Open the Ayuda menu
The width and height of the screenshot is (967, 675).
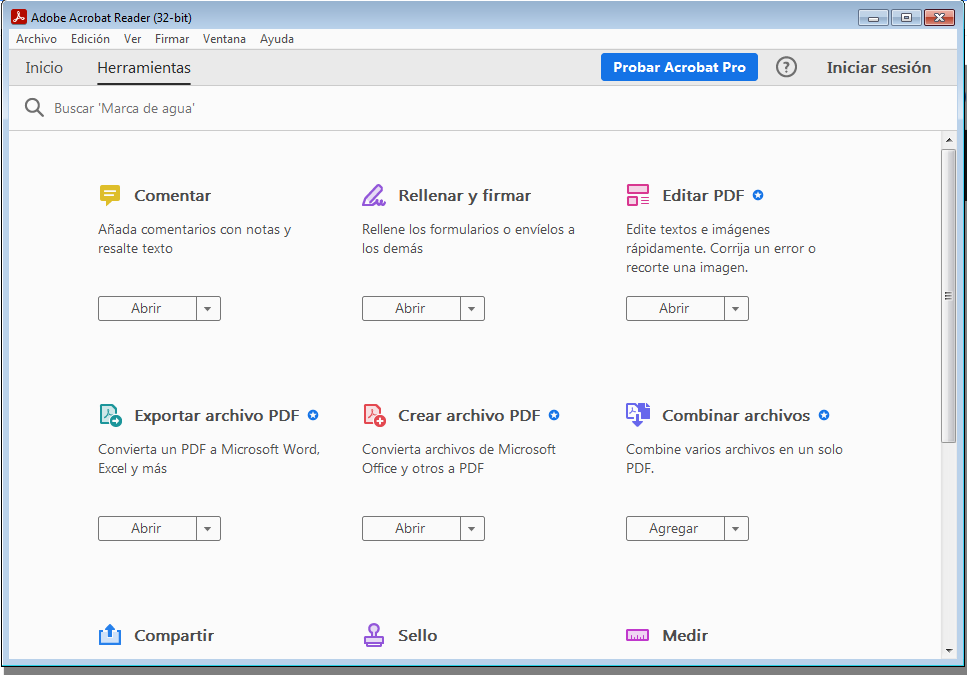coord(276,39)
